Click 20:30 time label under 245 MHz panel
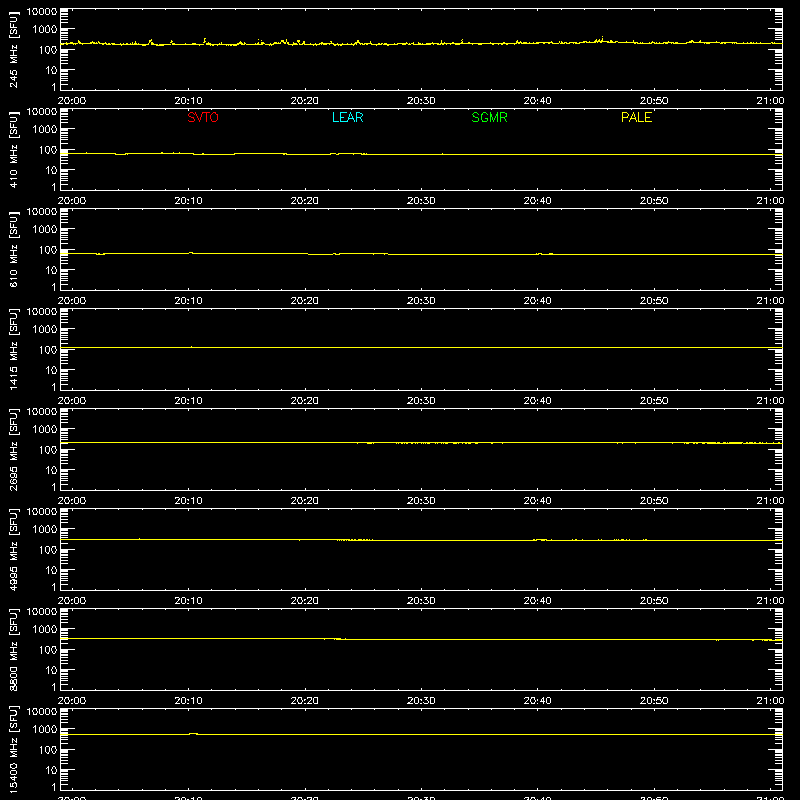Image resolution: width=800 pixels, height=800 pixels. 421,101
